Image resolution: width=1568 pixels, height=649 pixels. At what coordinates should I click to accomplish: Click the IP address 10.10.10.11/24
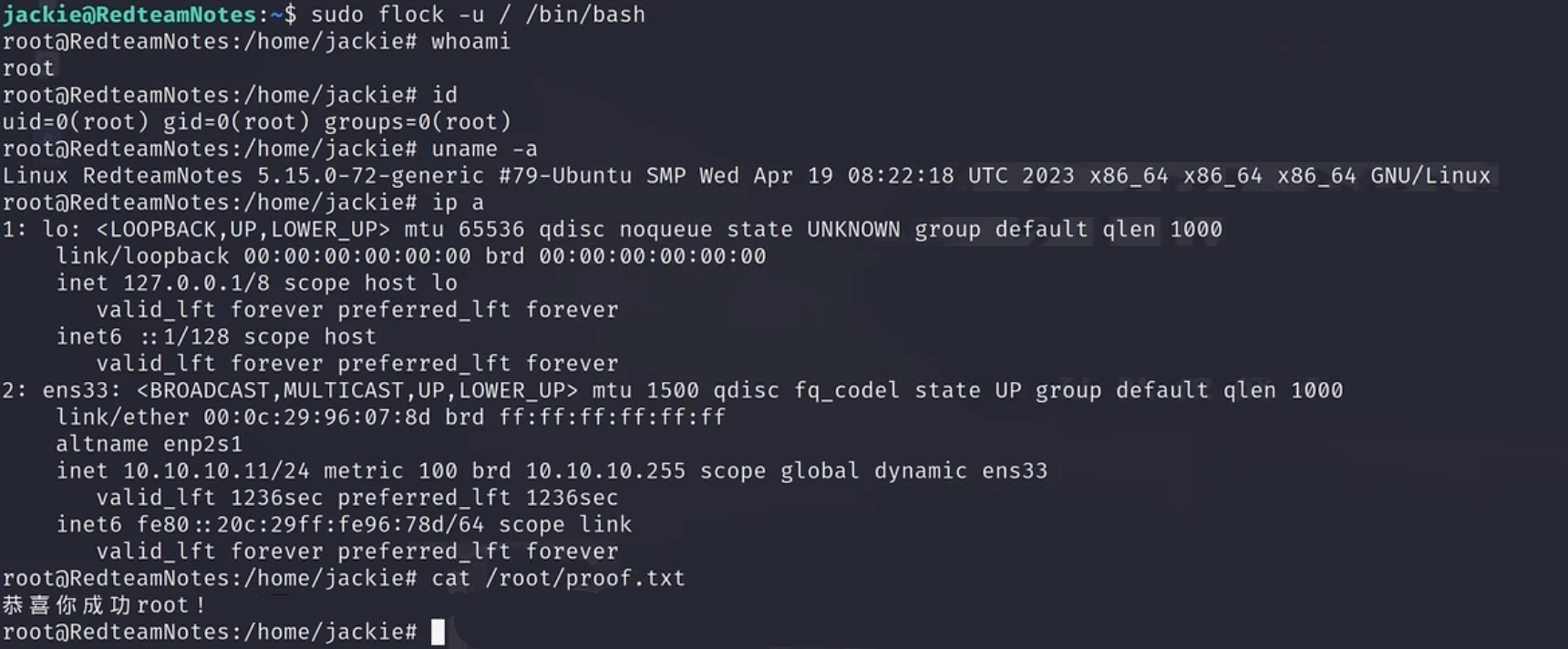216,471
